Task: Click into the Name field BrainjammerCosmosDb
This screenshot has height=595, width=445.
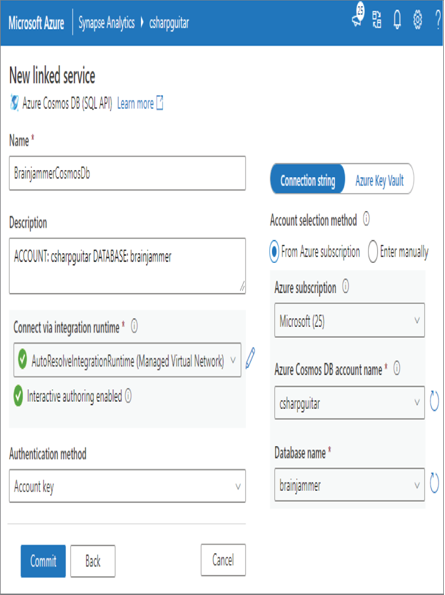Action: pos(127,173)
